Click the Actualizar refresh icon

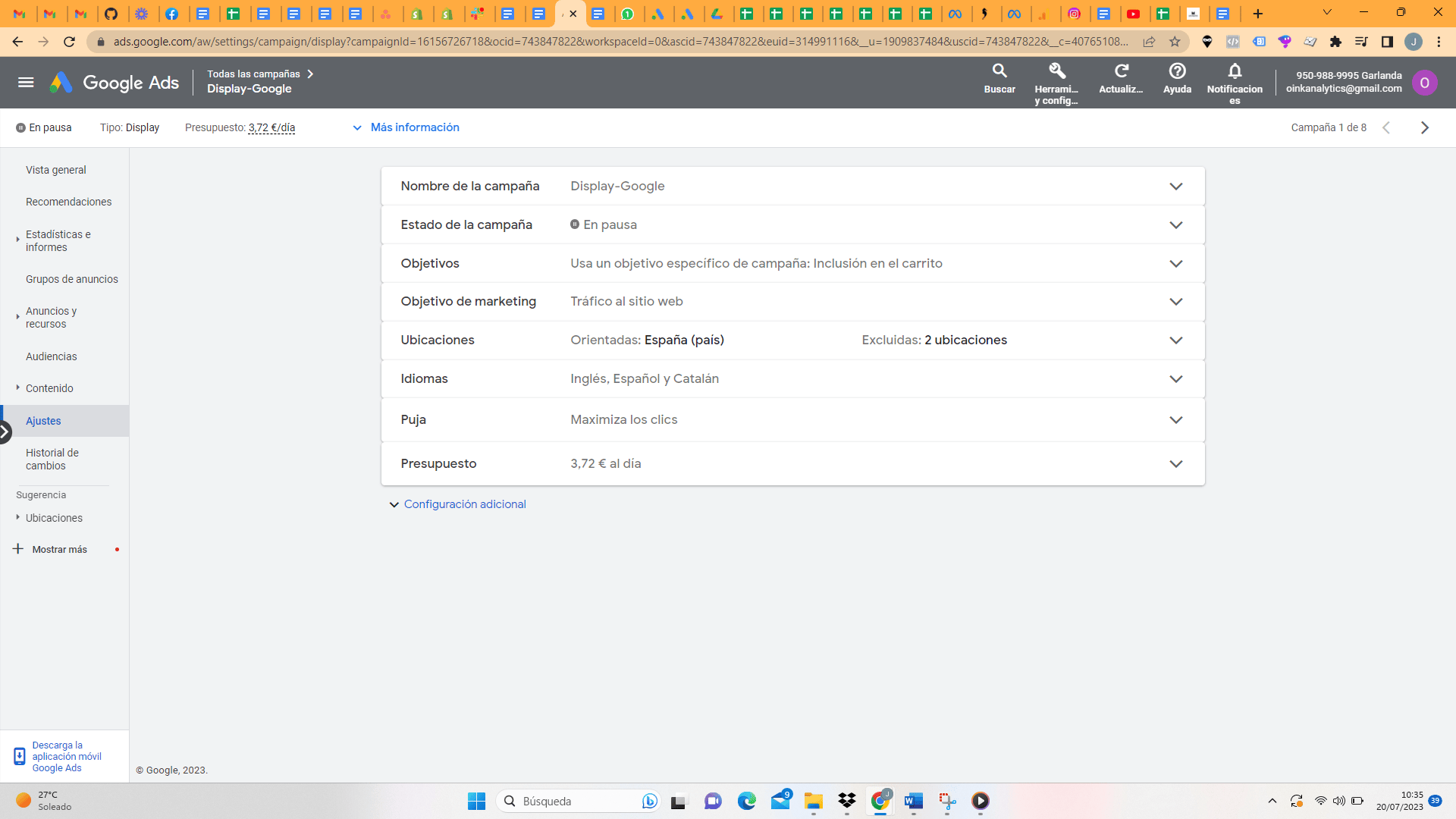click(x=1121, y=76)
